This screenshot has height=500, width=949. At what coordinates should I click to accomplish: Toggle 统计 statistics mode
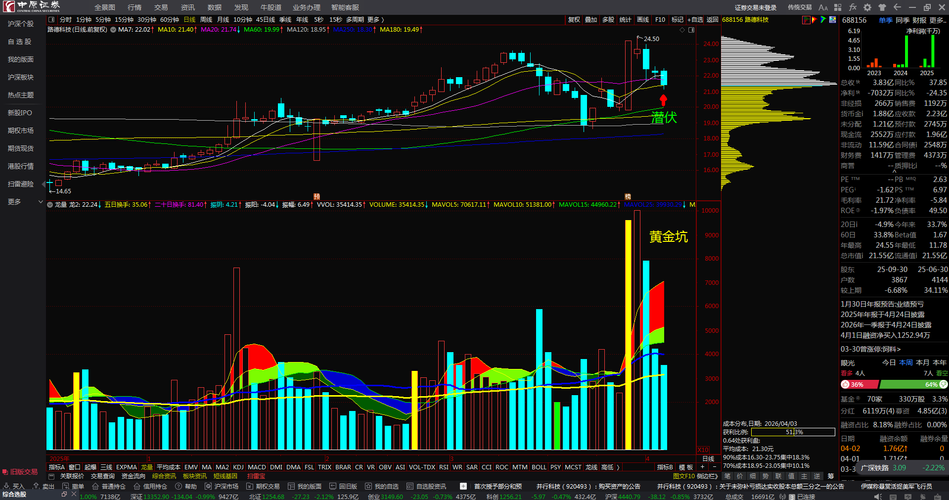click(x=625, y=20)
